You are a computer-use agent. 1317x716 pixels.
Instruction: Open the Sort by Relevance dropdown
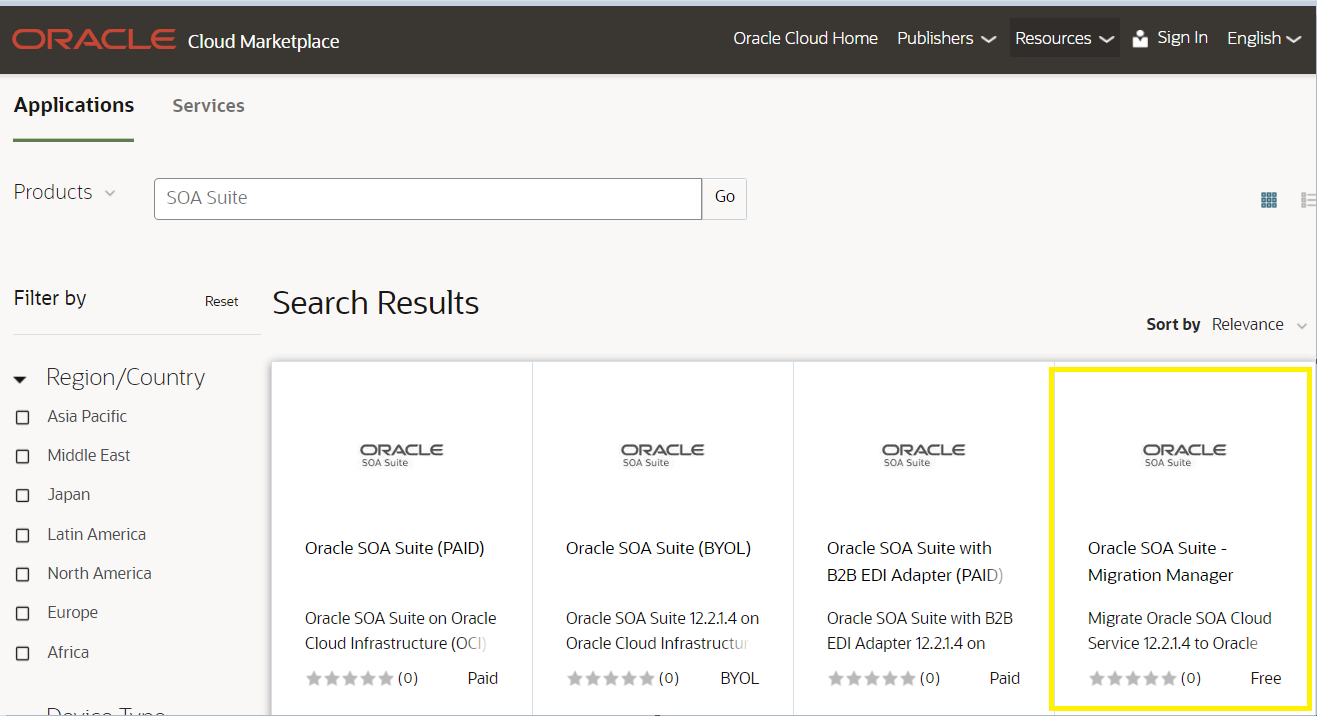coord(1259,325)
